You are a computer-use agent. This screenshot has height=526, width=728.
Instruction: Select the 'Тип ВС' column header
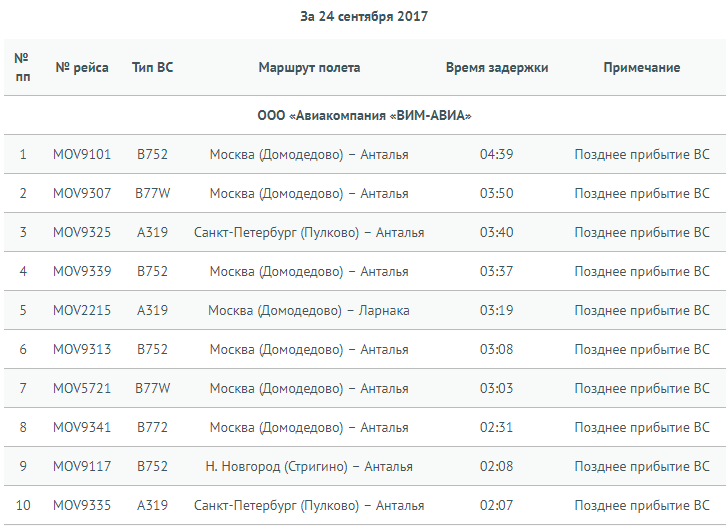(152, 68)
